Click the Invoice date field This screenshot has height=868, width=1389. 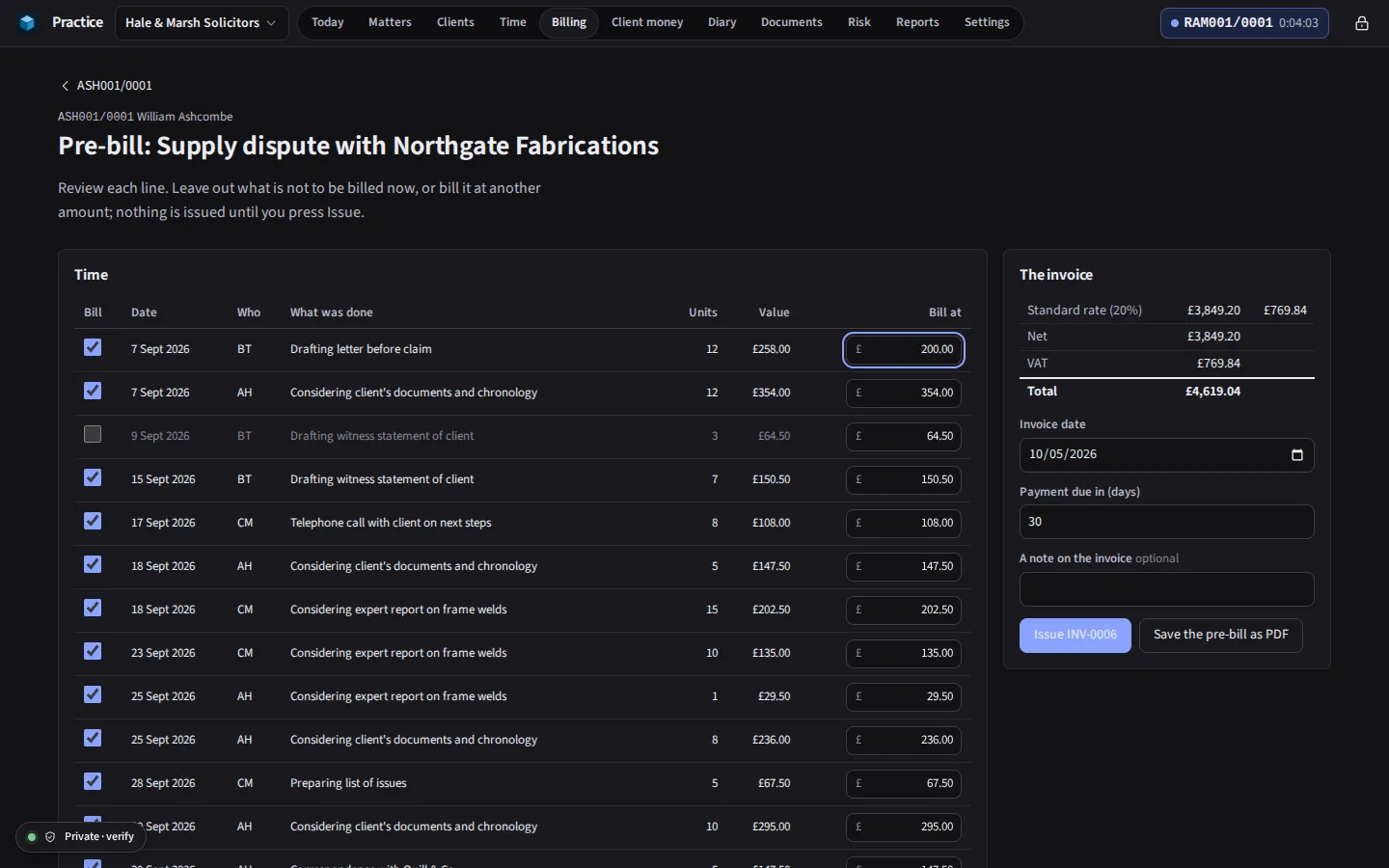[1167, 455]
